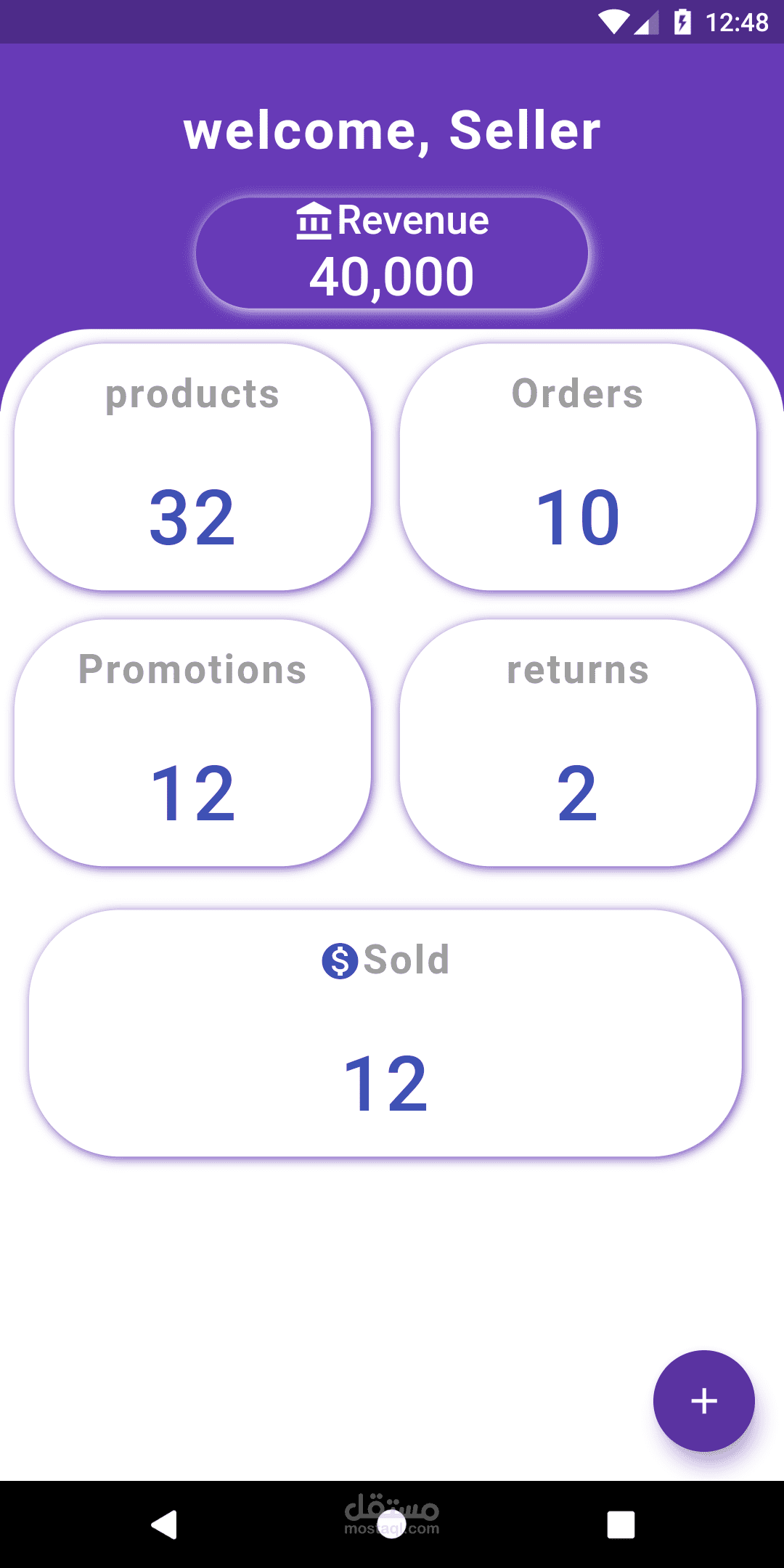The width and height of the screenshot is (784, 1568).
Task: Tap the Wi-Fi status bar icon
Action: coord(613,22)
